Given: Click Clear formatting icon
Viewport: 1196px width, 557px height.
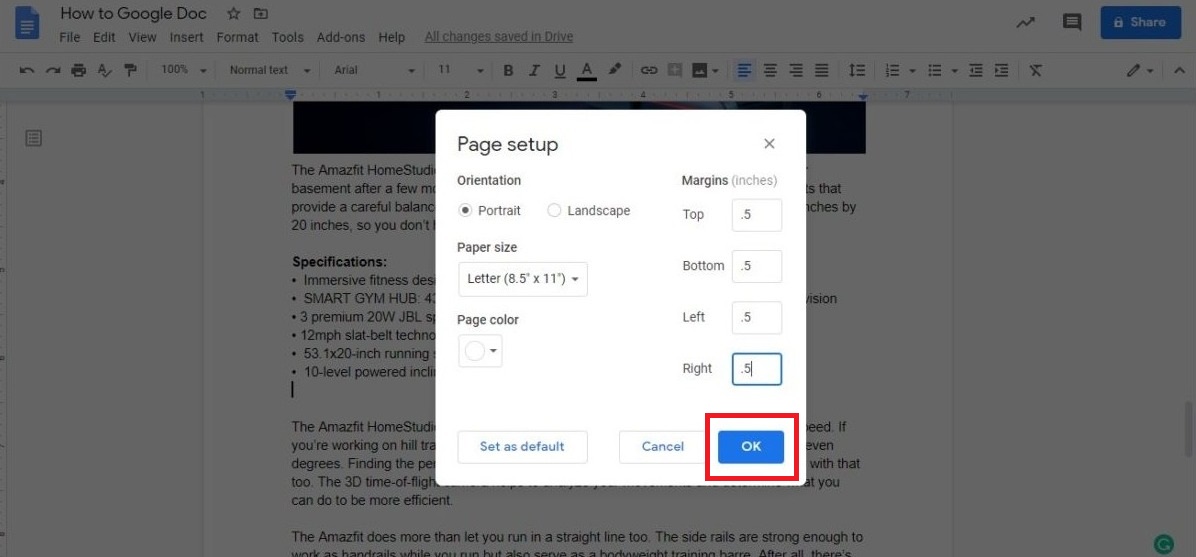Looking at the screenshot, I should click(1035, 70).
